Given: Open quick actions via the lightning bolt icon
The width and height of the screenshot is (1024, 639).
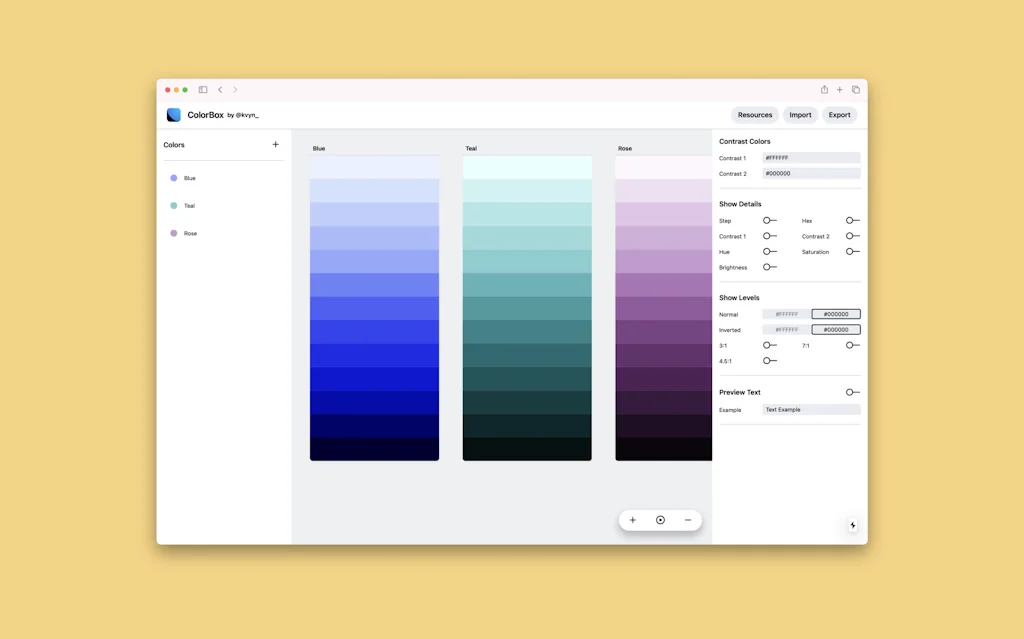Looking at the screenshot, I should tap(852, 524).
